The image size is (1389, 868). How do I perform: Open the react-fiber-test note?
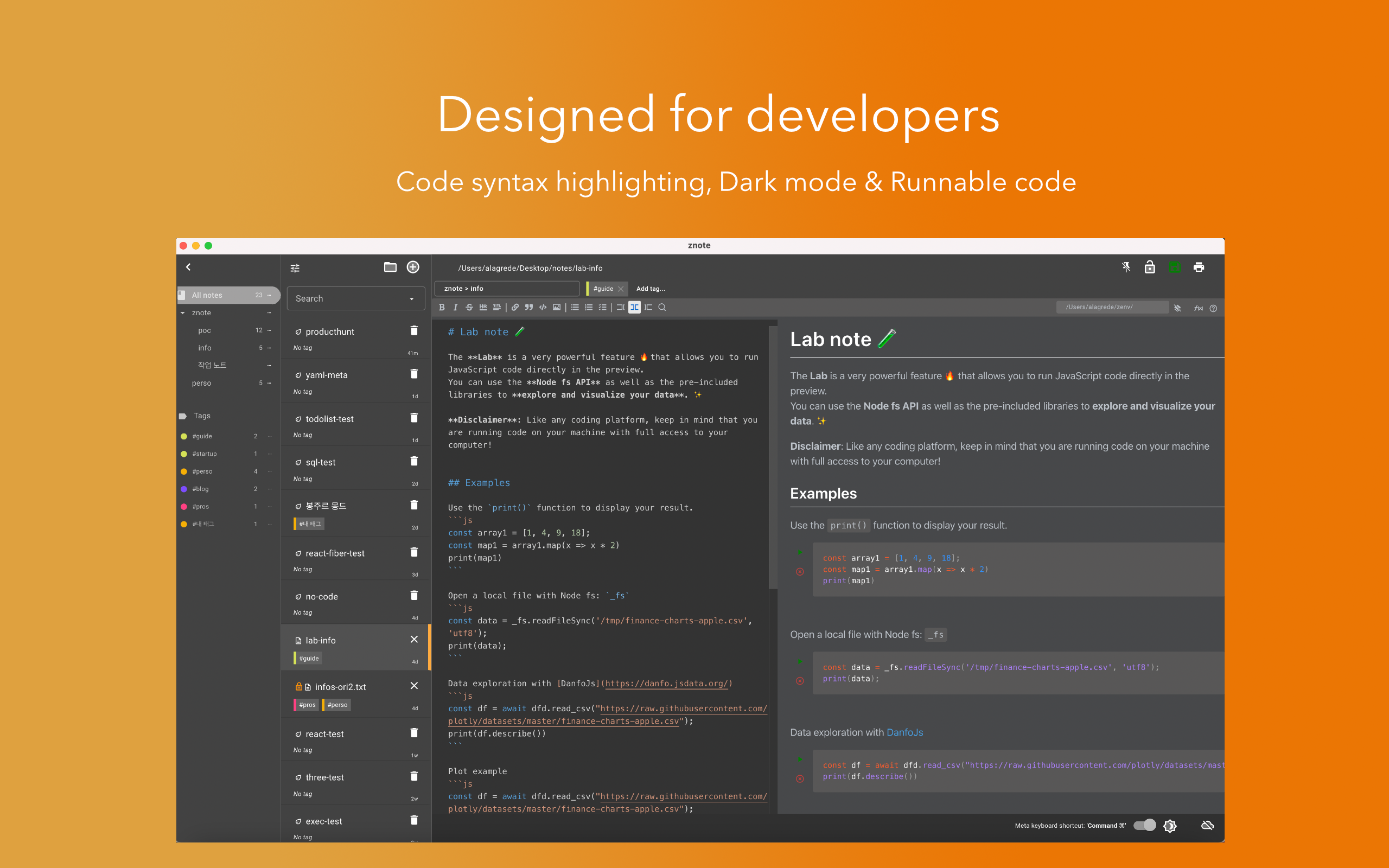click(335, 553)
